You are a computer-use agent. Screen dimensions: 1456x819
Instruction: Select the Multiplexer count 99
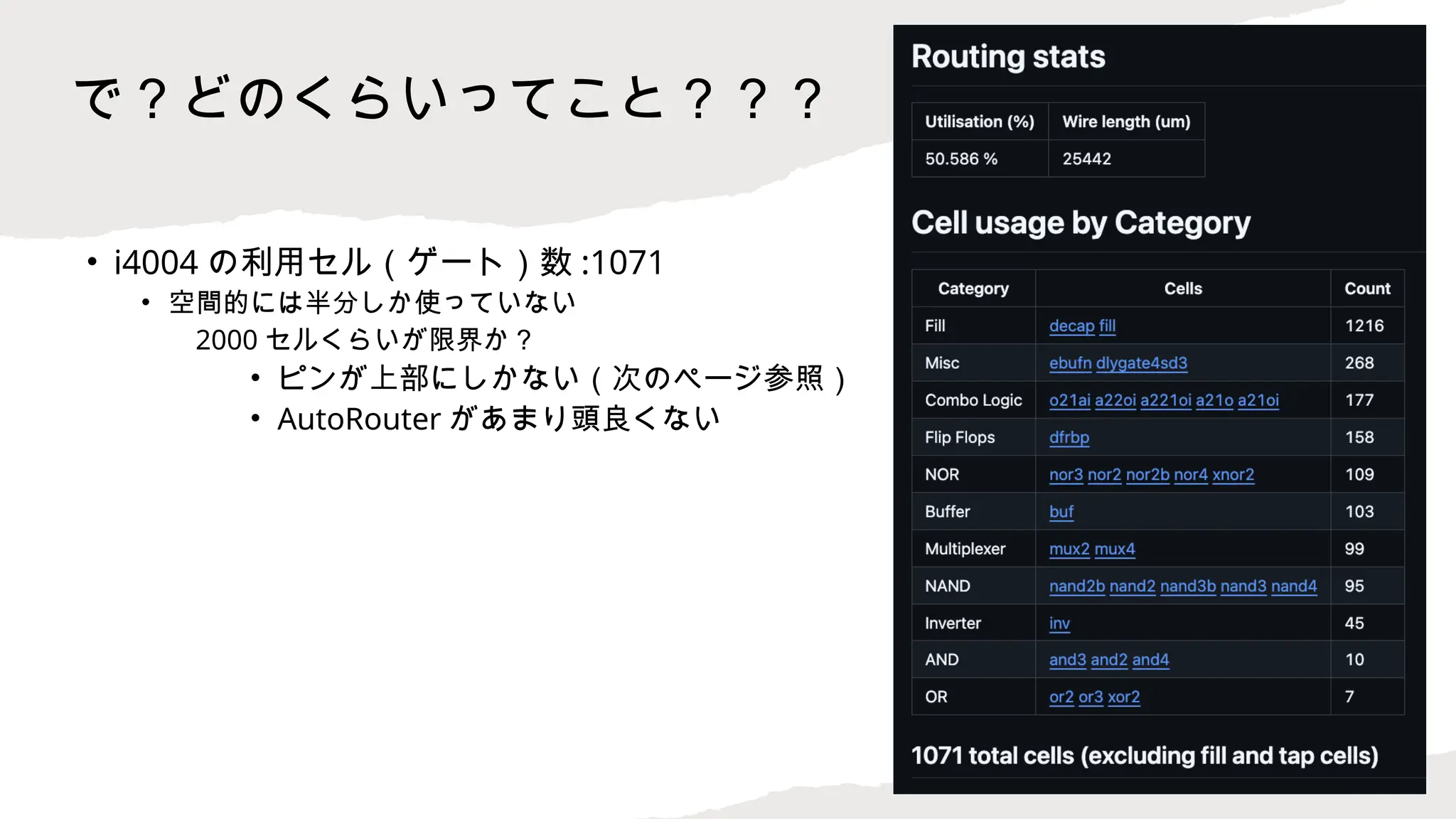pos(1354,549)
